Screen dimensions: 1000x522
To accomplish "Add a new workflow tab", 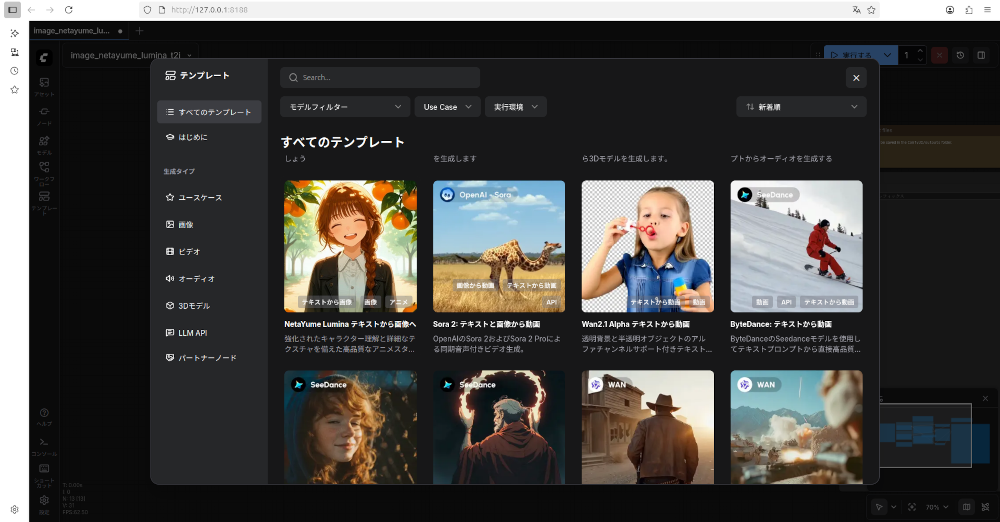I will tap(139, 31).
